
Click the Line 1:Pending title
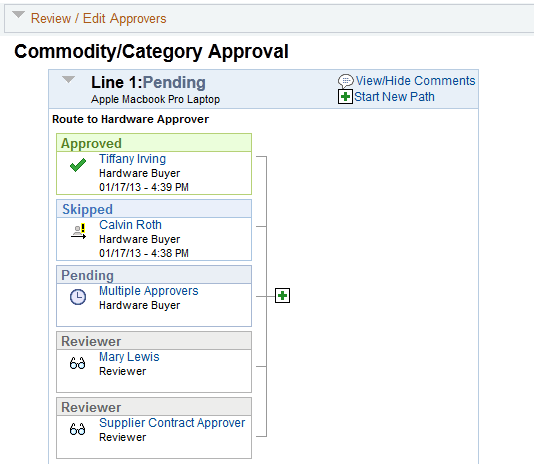pos(148,82)
